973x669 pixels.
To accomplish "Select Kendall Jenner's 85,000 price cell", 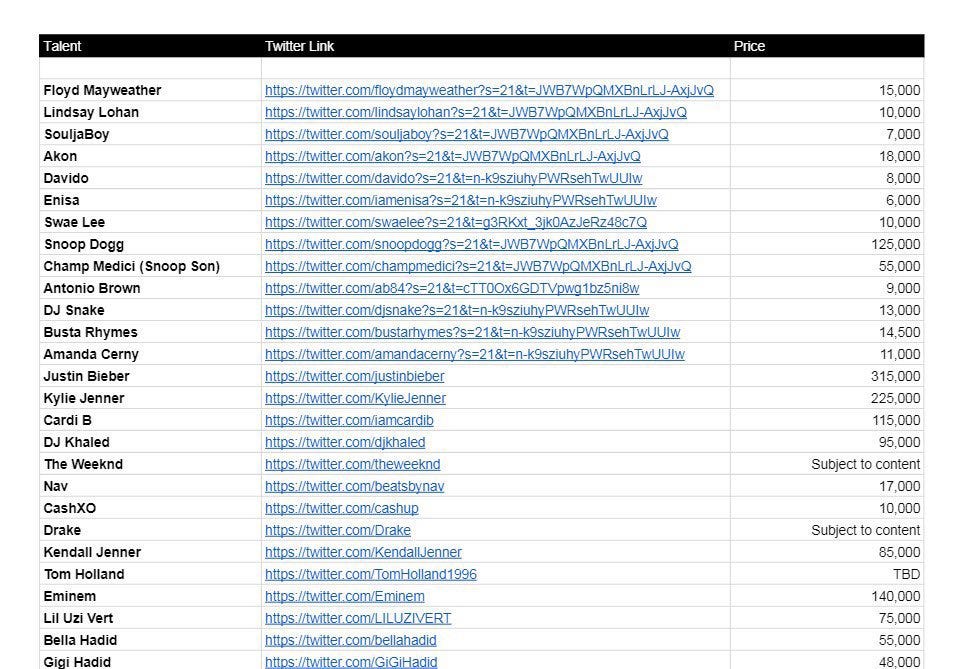I will pyautogui.click(x=827, y=552).
